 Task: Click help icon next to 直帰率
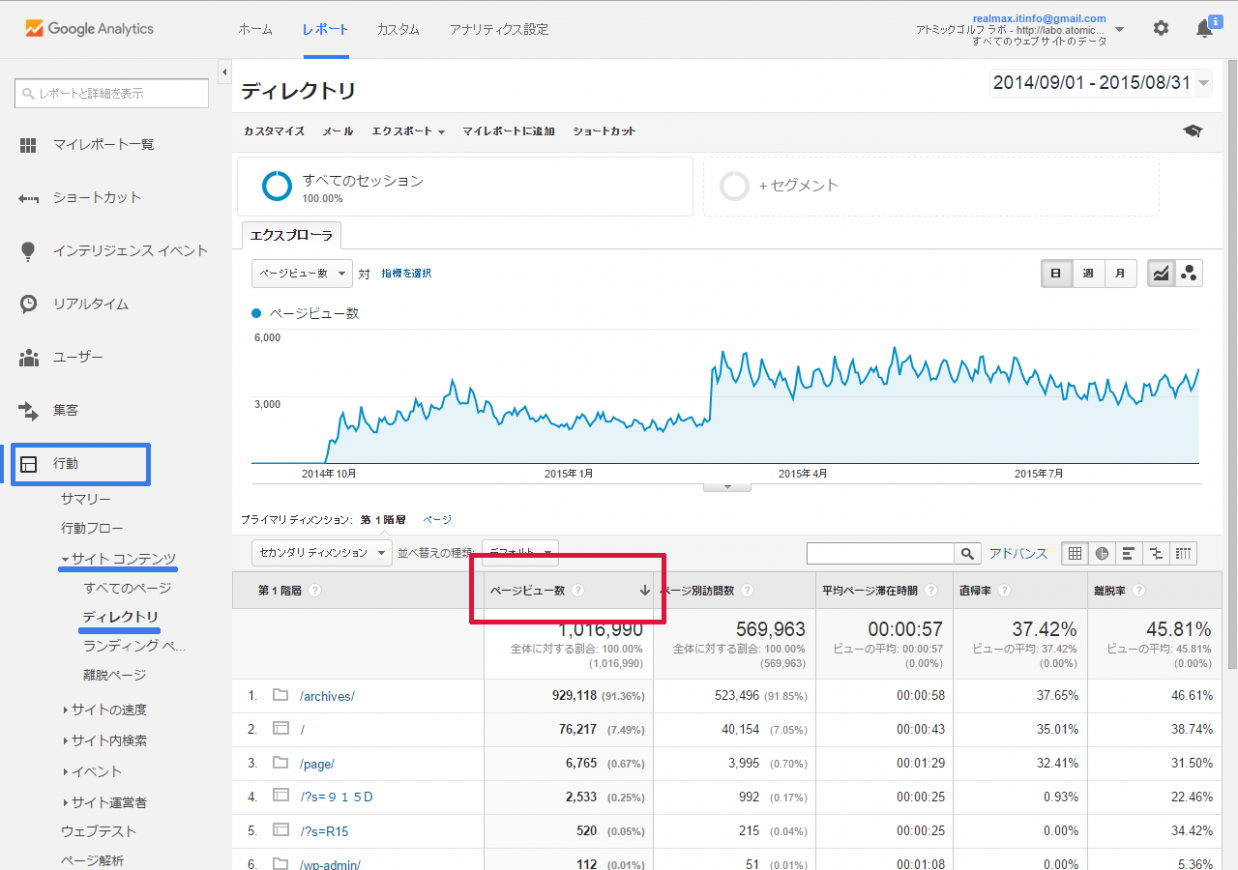(1004, 591)
